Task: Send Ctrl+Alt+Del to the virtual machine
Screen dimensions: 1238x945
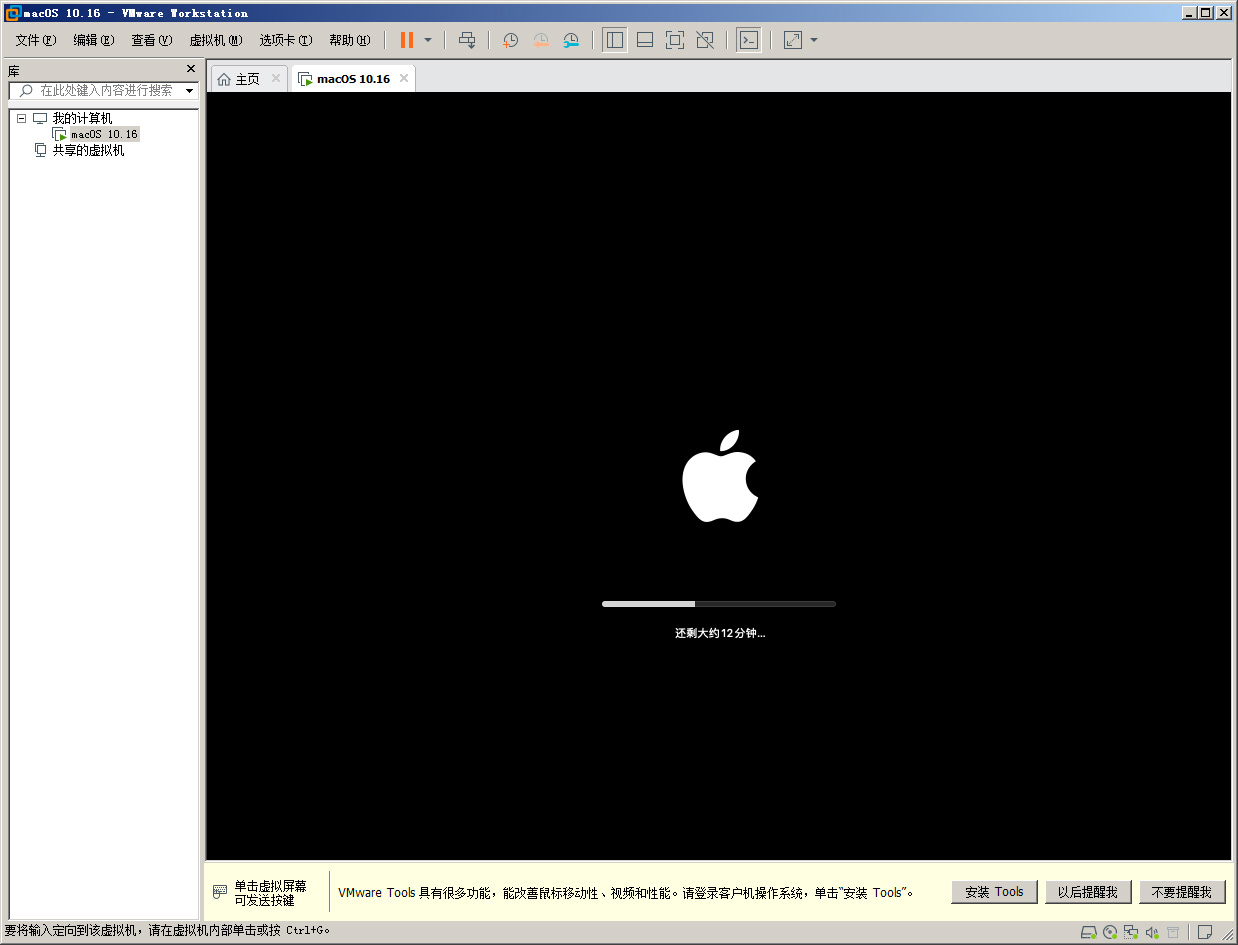Action: tap(467, 40)
